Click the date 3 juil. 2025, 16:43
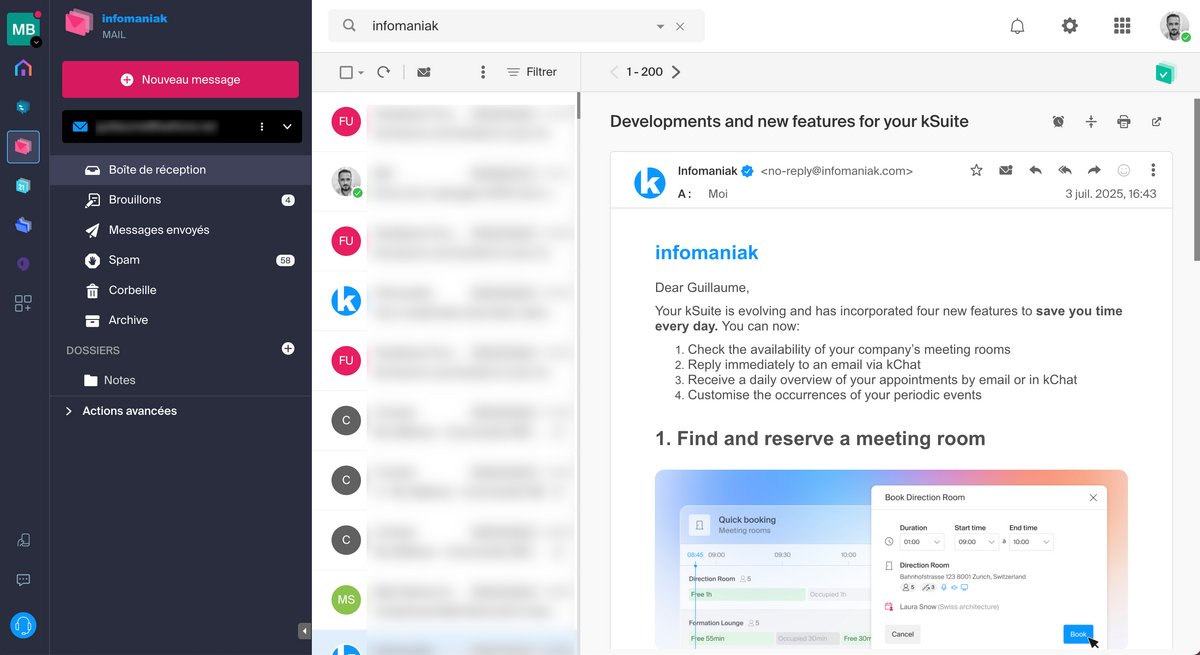Screen dimensions: 1200x655 [1111, 194]
